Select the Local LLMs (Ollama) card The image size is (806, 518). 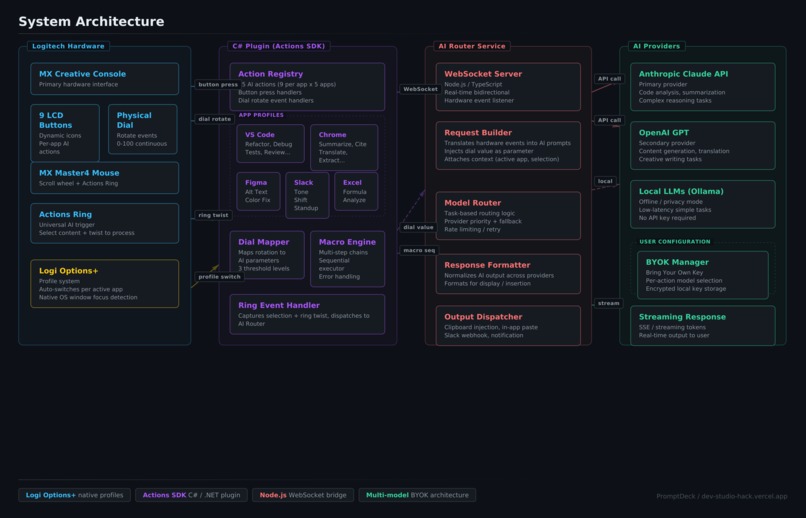pos(703,205)
